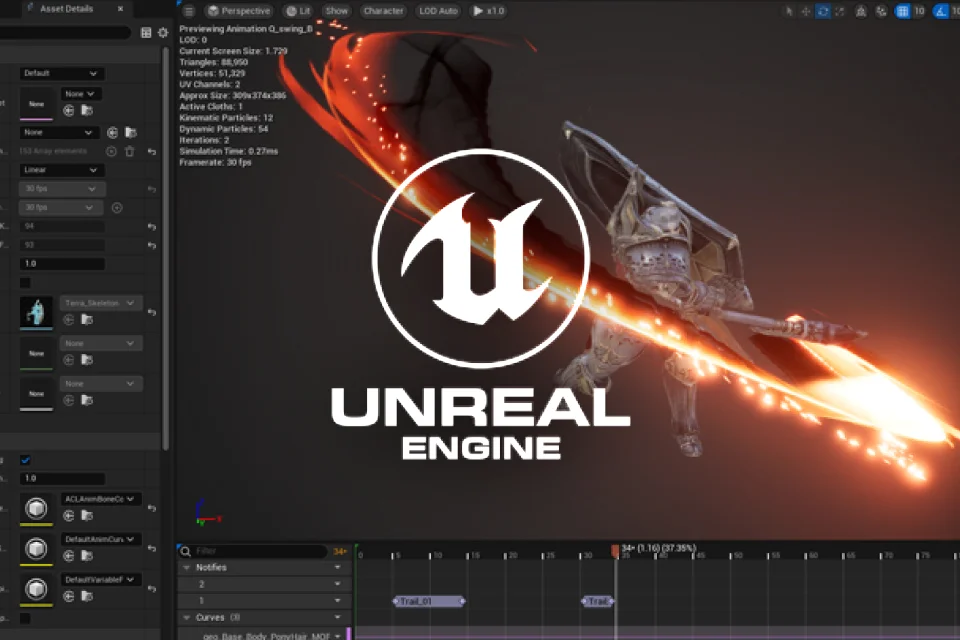Image resolution: width=960 pixels, height=640 pixels.
Task: Switch to the Asset Details tab
Action: pyautogui.click(x=66, y=9)
